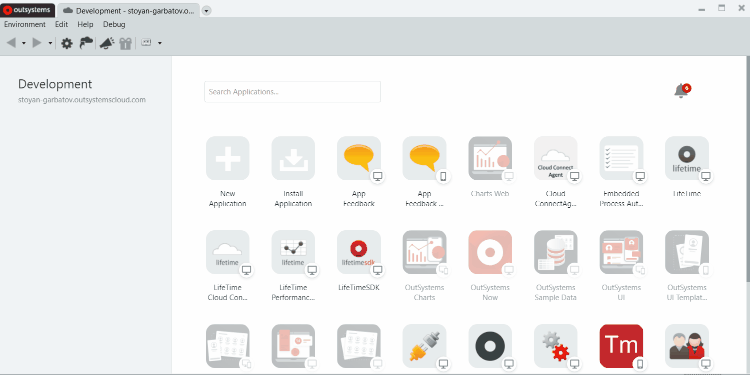
Task: Switch to the outsystems home tab
Action: 28,10
